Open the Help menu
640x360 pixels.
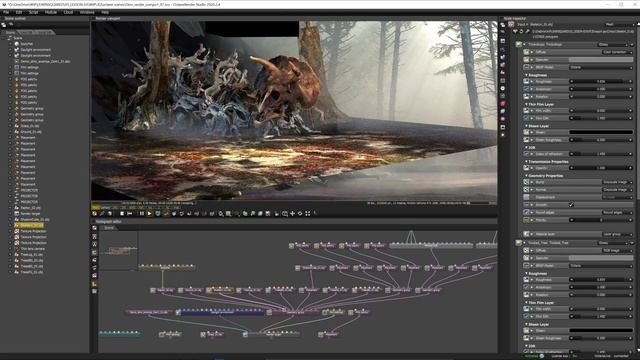tap(105, 12)
